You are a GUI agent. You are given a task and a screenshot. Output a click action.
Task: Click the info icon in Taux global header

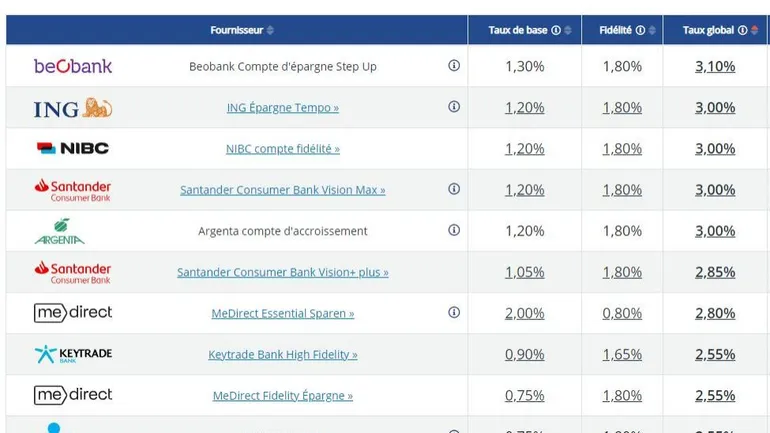742,30
